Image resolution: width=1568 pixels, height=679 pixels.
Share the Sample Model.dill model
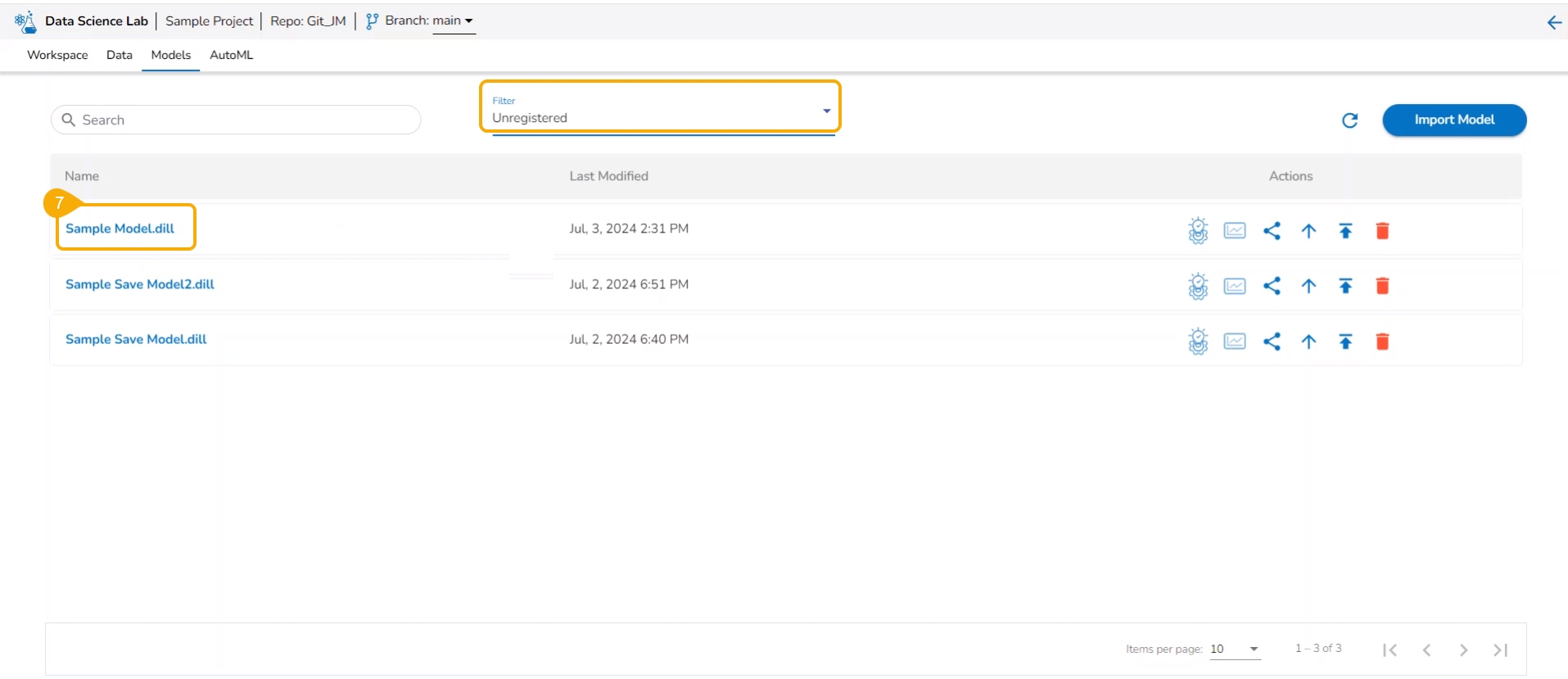[1271, 231]
